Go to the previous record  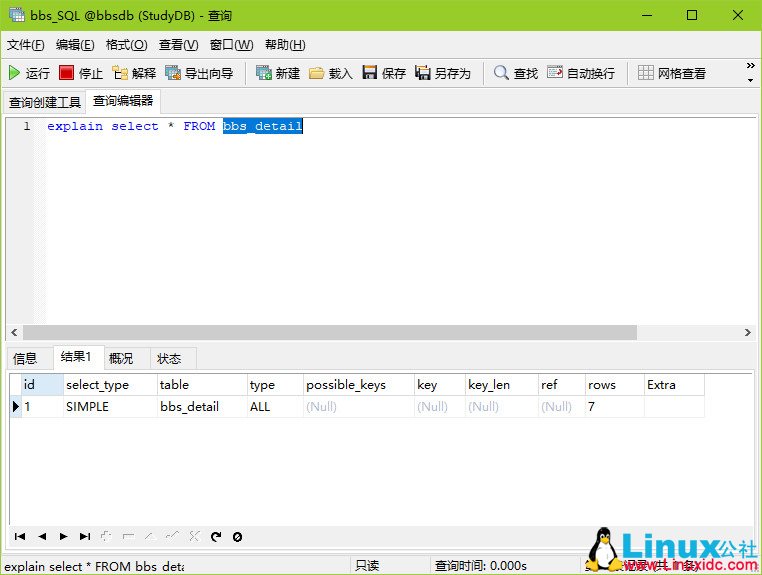pyautogui.click(x=42, y=537)
